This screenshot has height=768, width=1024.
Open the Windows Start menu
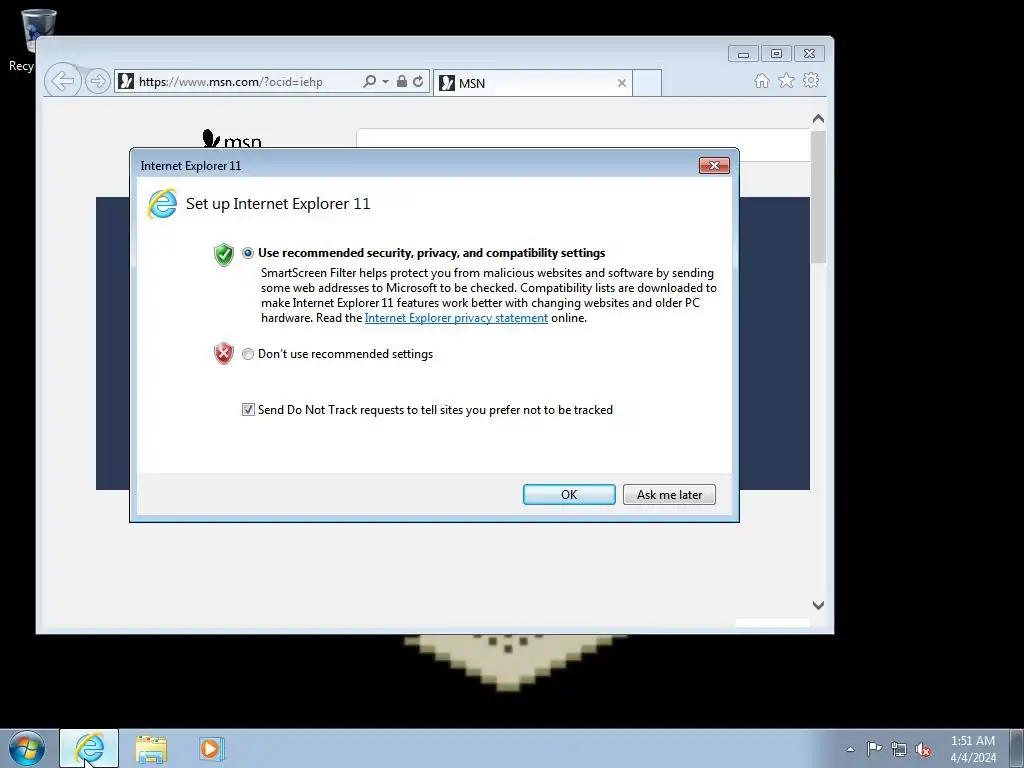point(27,748)
